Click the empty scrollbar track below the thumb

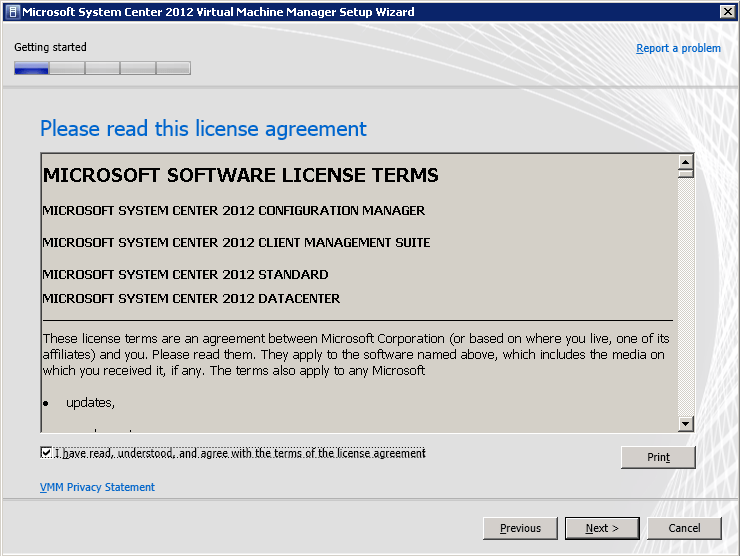685,300
